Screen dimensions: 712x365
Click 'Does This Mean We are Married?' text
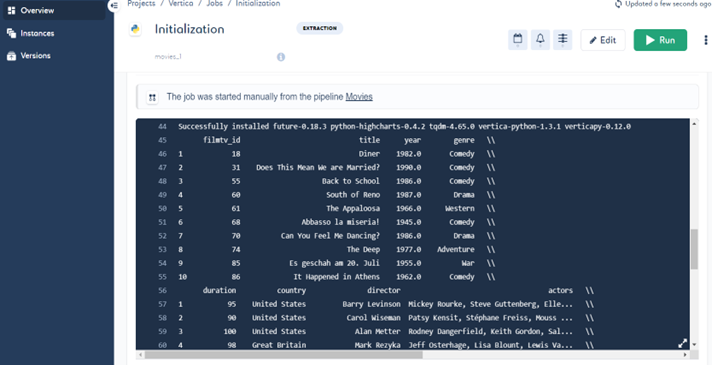click(318, 168)
